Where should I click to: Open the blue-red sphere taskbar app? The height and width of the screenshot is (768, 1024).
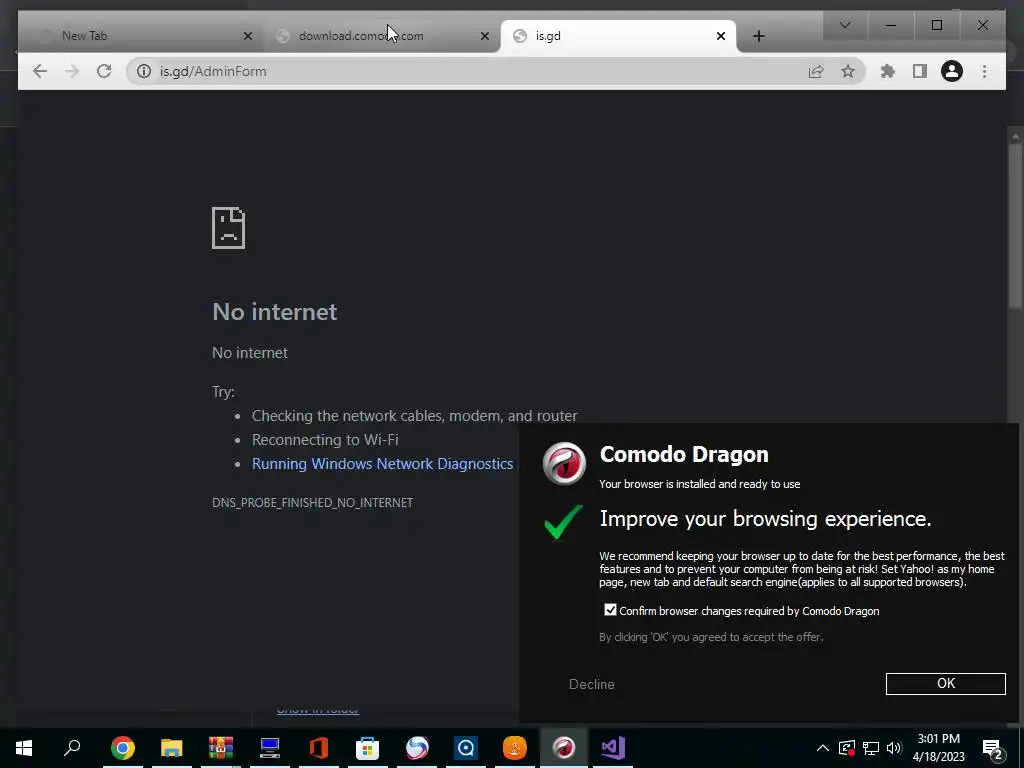click(x=417, y=748)
